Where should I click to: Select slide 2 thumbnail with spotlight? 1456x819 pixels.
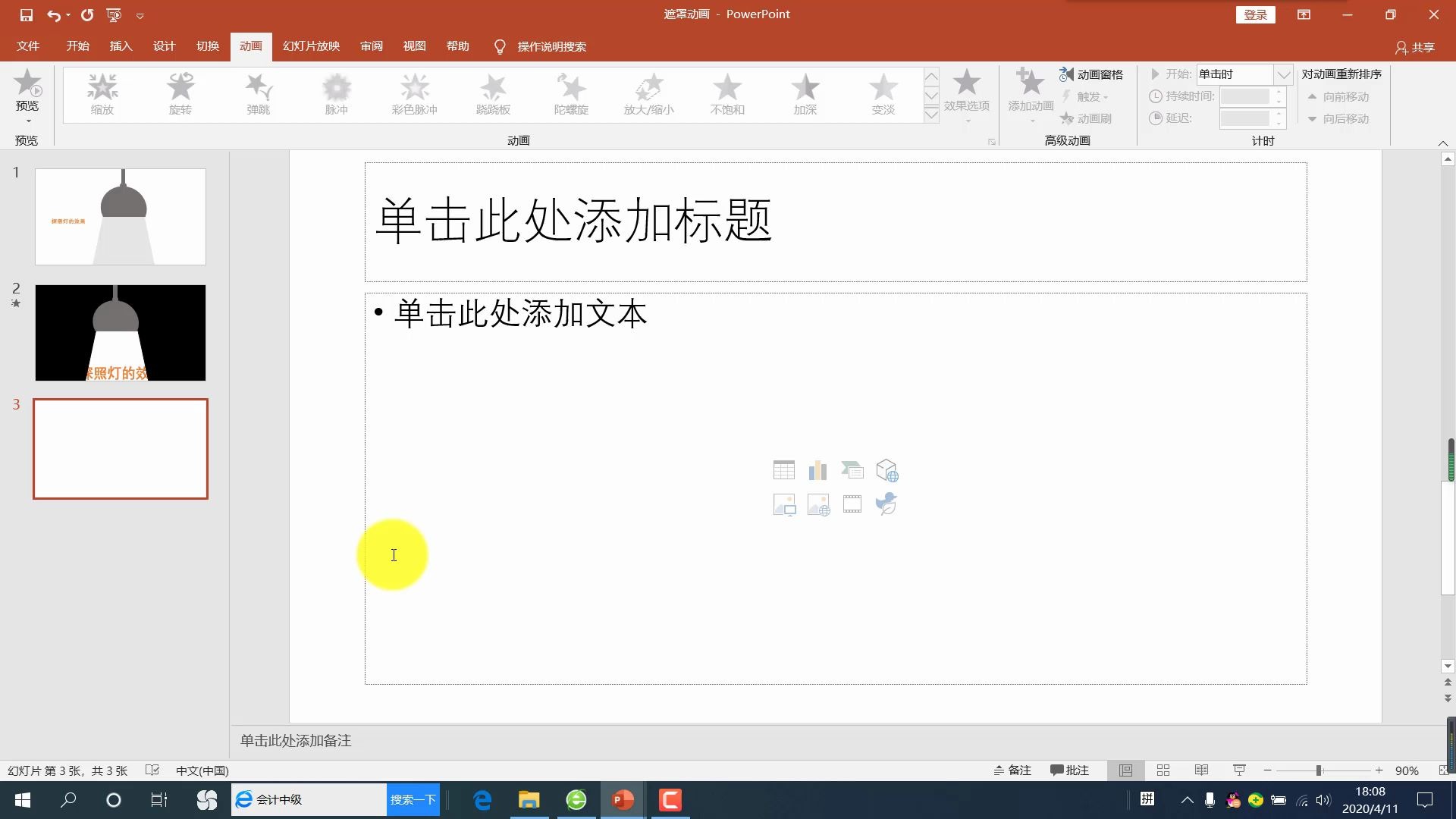coord(120,333)
